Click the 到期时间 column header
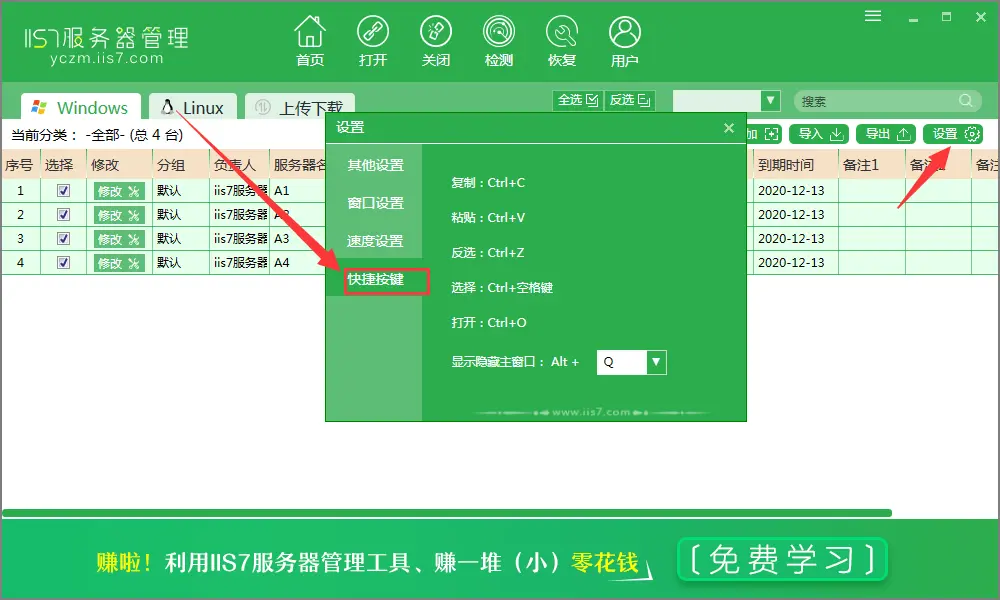Image resolution: width=1000 pixels, height=600 pixels. click(x=795, y=165)
